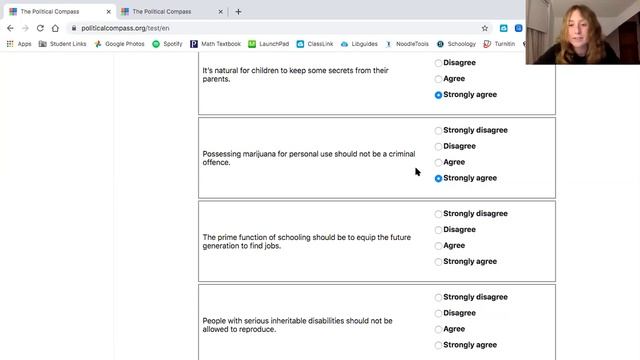Select Disagree for marijuana possession question
640x360 pixels.
(x=438, y=147)
